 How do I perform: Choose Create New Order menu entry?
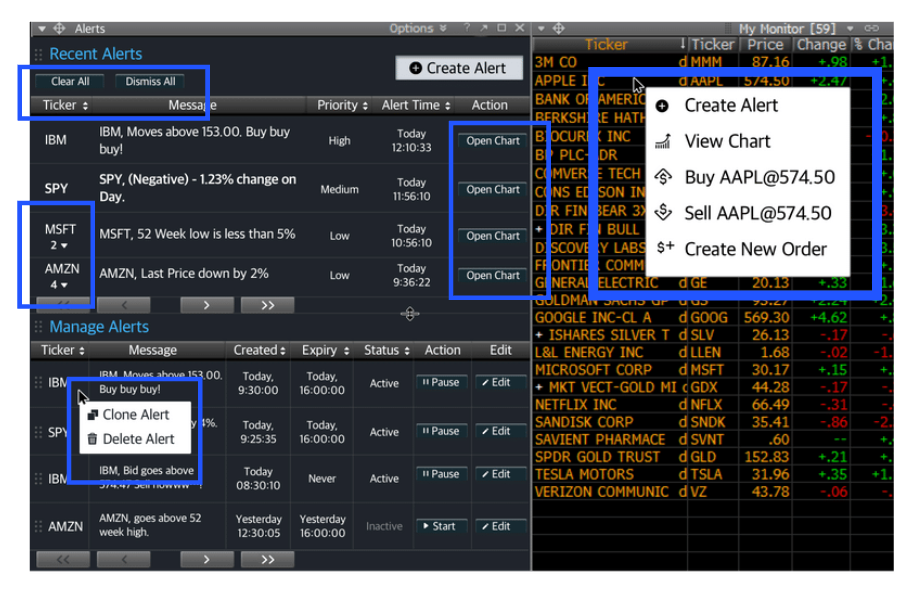point(748,250)
